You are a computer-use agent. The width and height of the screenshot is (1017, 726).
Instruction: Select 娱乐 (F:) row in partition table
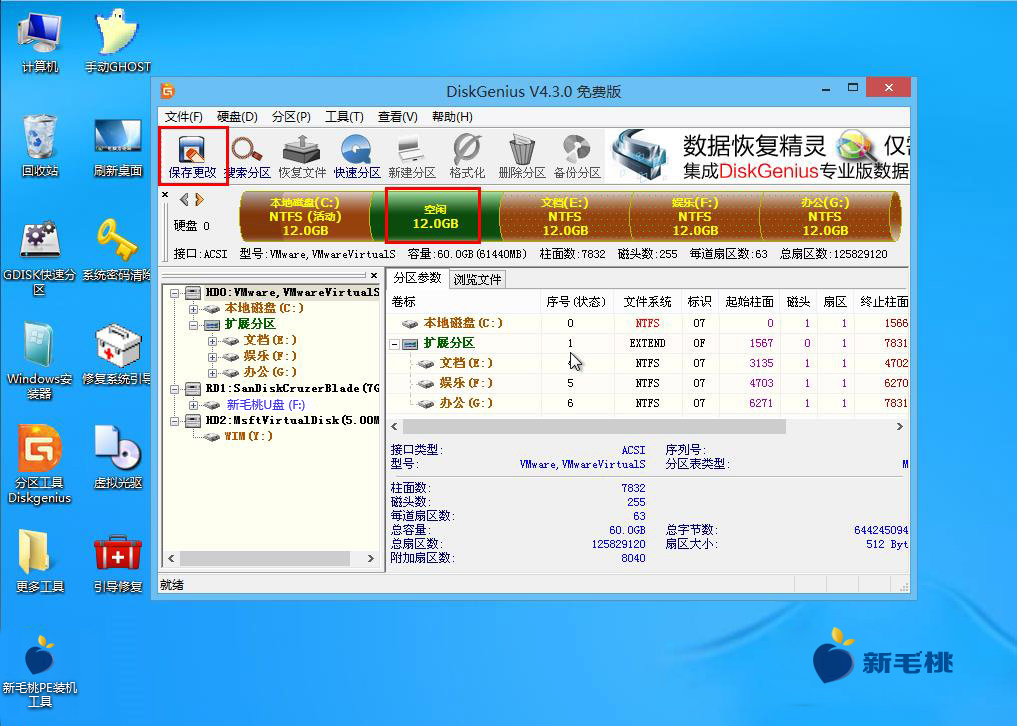pos(649,383)
